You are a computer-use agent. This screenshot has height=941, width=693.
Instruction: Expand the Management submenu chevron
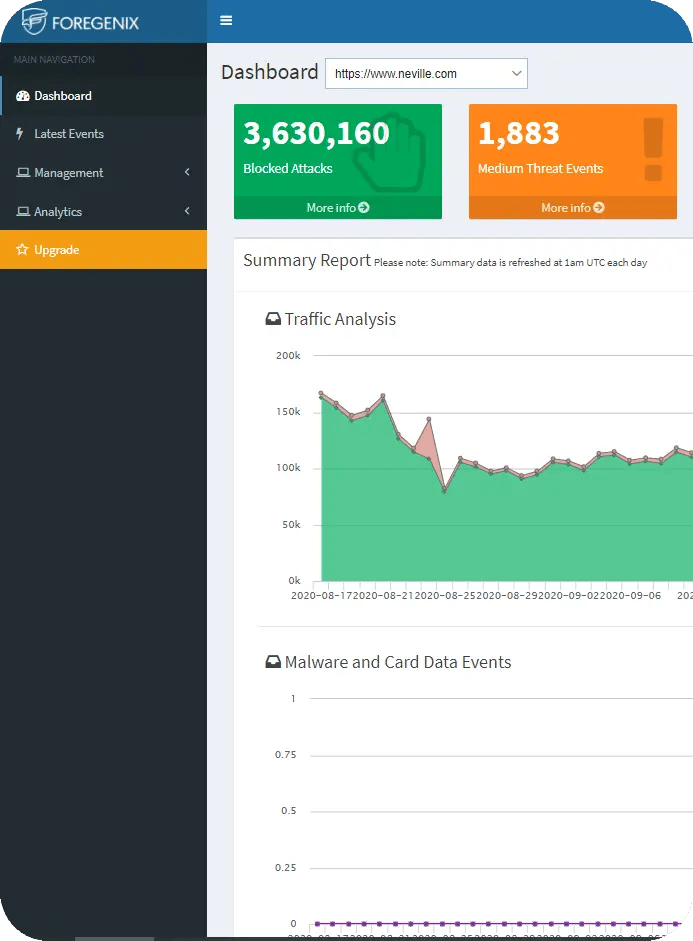point(187,173)
